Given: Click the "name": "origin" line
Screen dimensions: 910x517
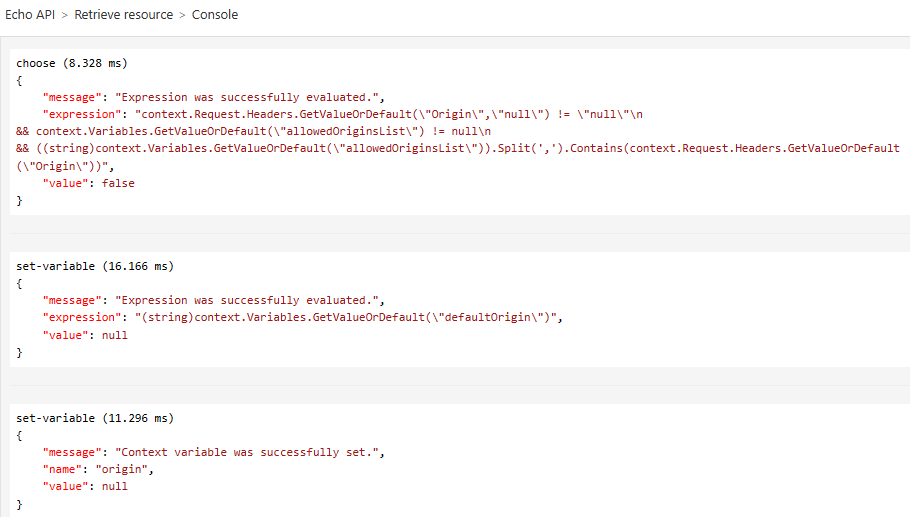Looking at the screenshot, I should click(98, 469).
